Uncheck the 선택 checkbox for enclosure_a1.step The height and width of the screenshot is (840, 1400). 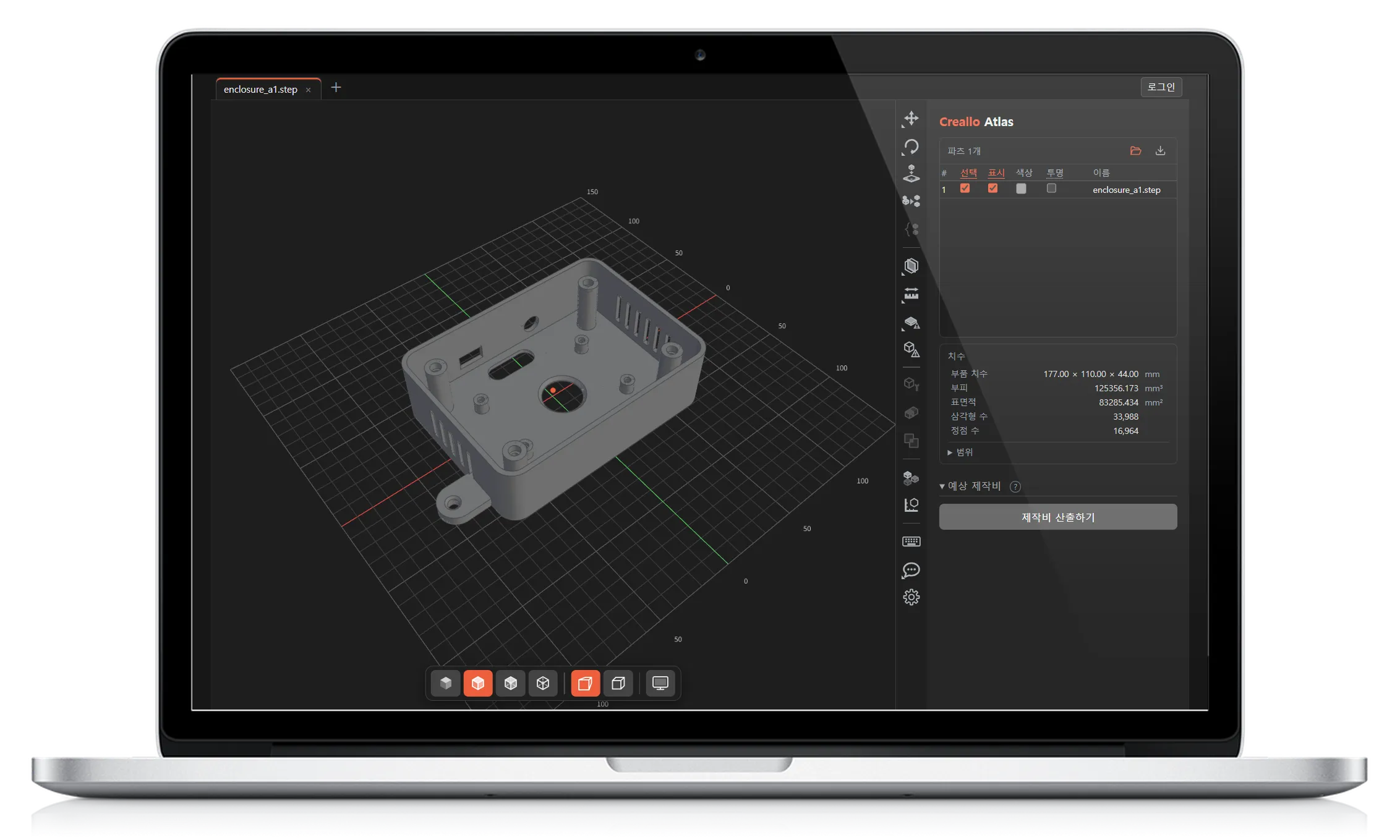point(965,189)
